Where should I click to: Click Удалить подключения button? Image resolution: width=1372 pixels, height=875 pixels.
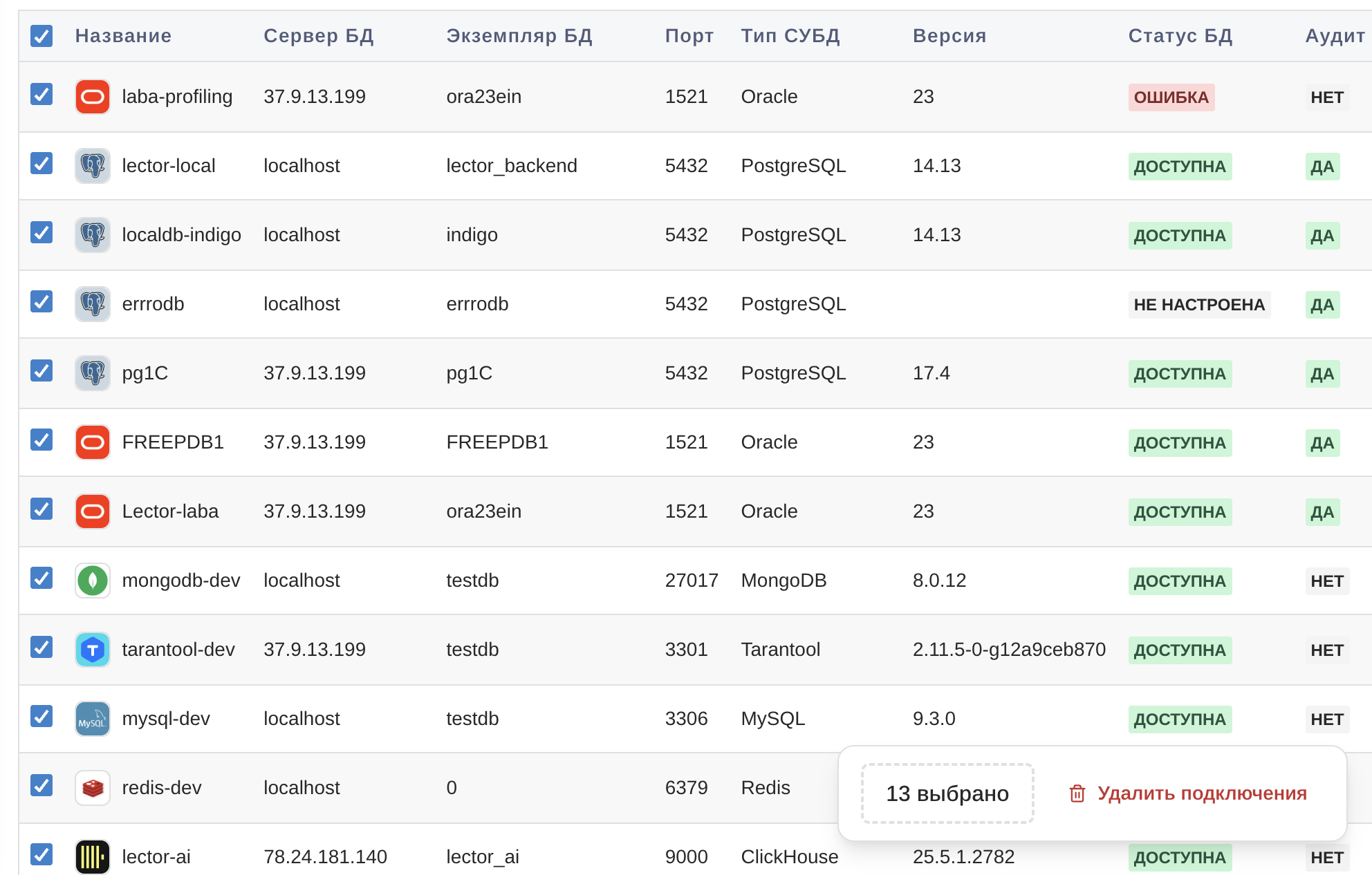[1201, 793]
